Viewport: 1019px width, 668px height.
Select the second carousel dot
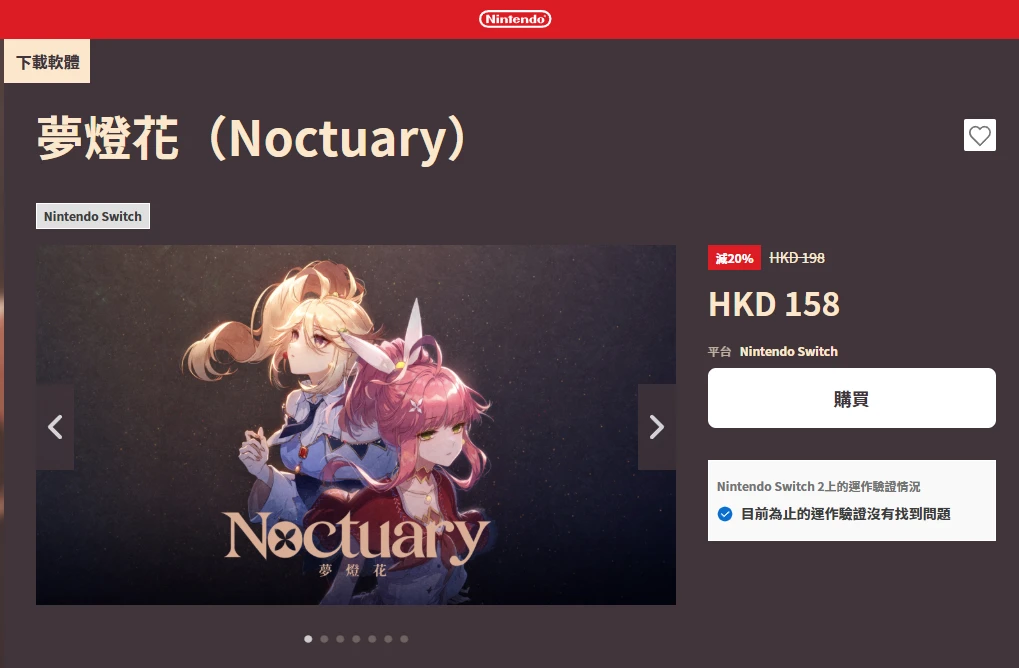point(324,639)
